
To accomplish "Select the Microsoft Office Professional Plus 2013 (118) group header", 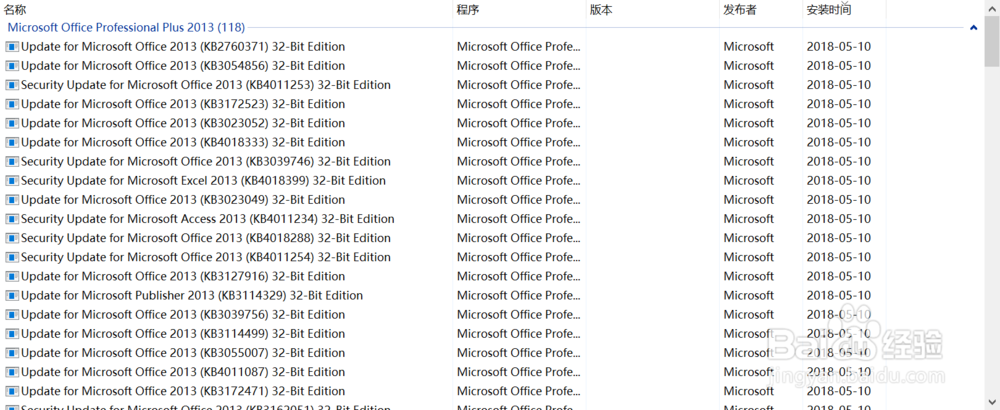I will click(x=126, y=27).
